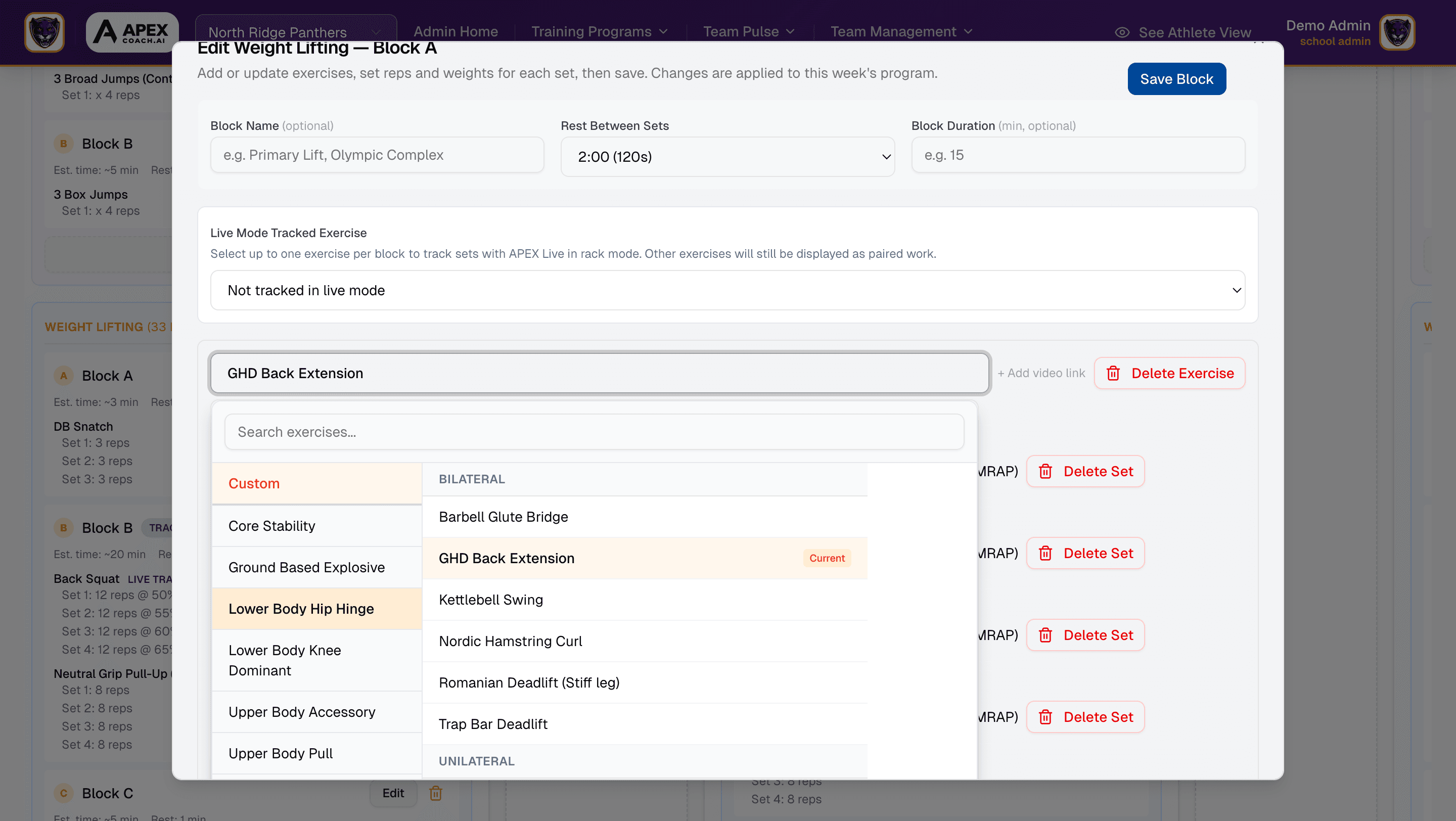Click the Save Block button
The height and width of the screenshot is (821, 1456).
click(1177, 78)
